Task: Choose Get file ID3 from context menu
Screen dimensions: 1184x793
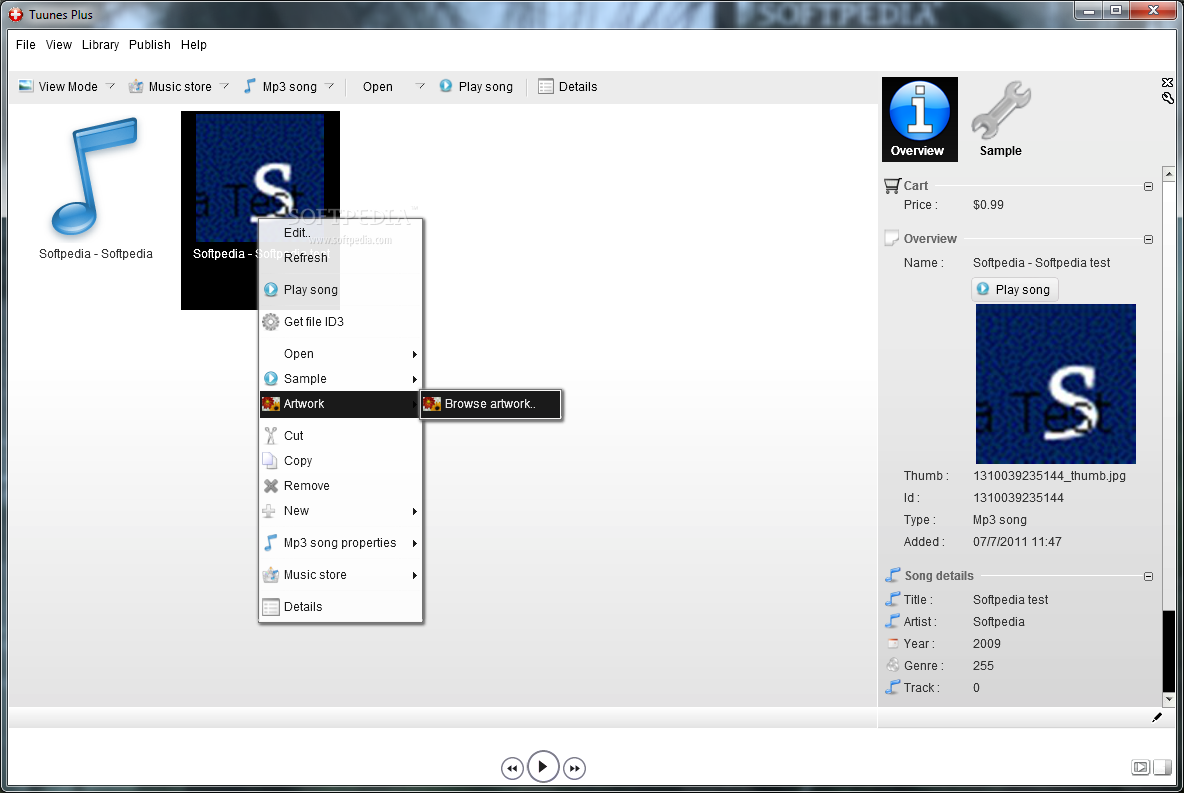Action: click(x=340, y=322)
